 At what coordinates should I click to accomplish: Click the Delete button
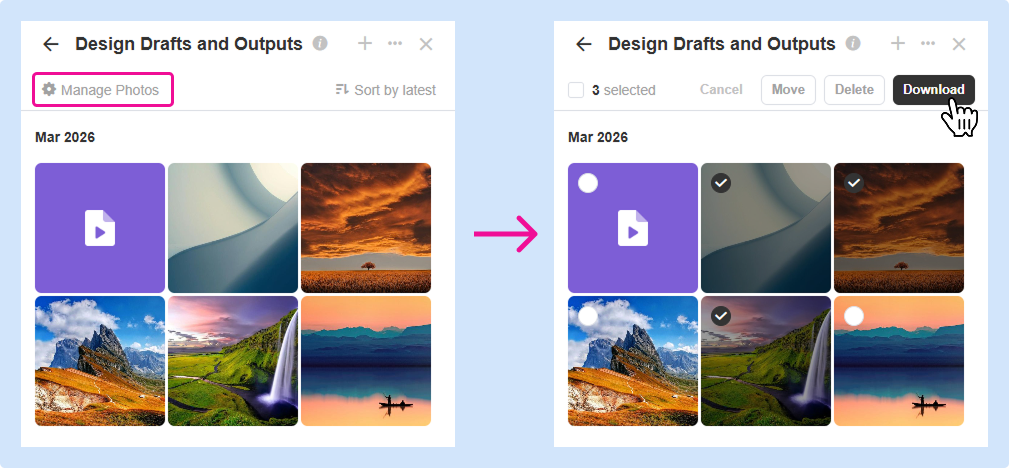point(854,90)
